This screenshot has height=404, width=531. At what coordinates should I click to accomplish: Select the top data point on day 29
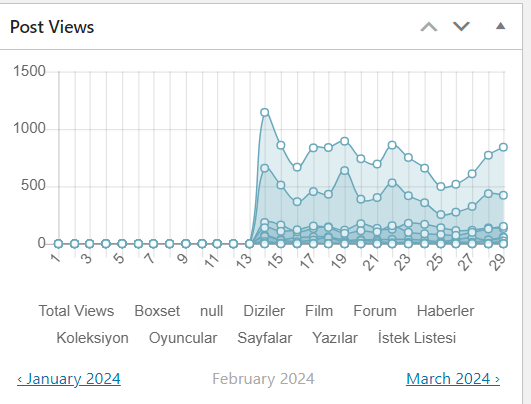click(x=503, y=147)
